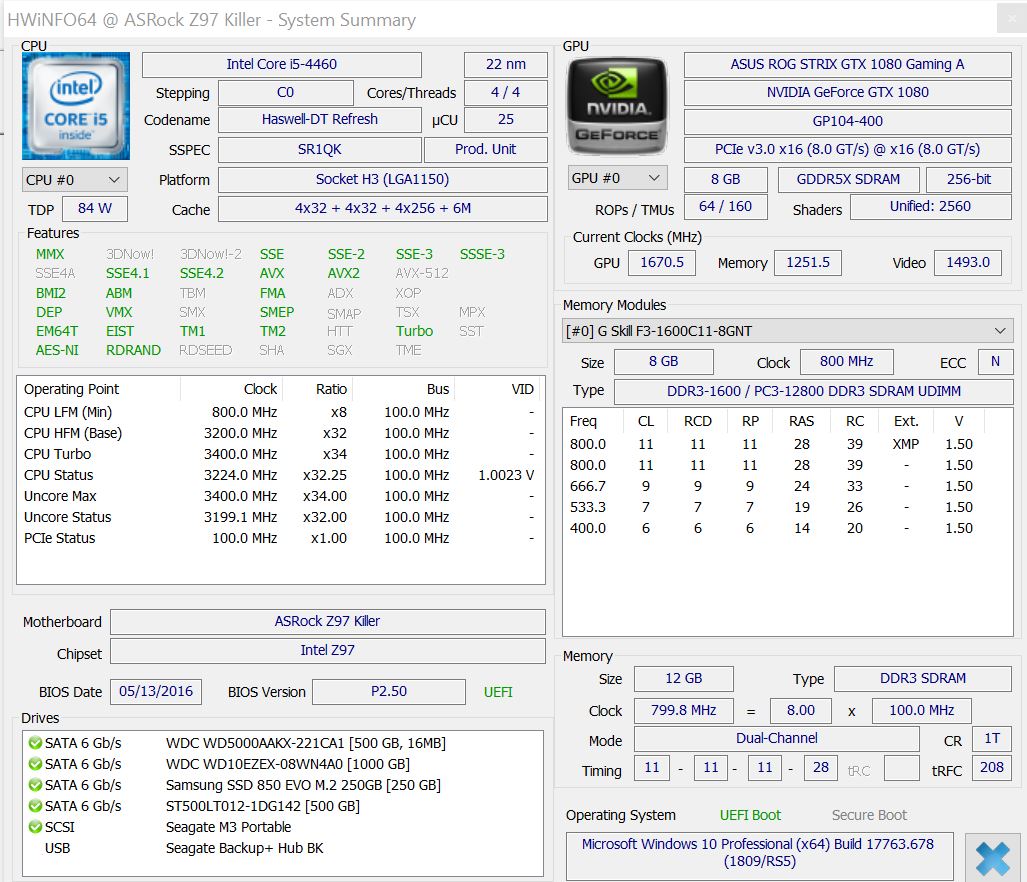Click the Freq column header in memory timings
Screen dimensions: 1027x882
pos(592,421)
